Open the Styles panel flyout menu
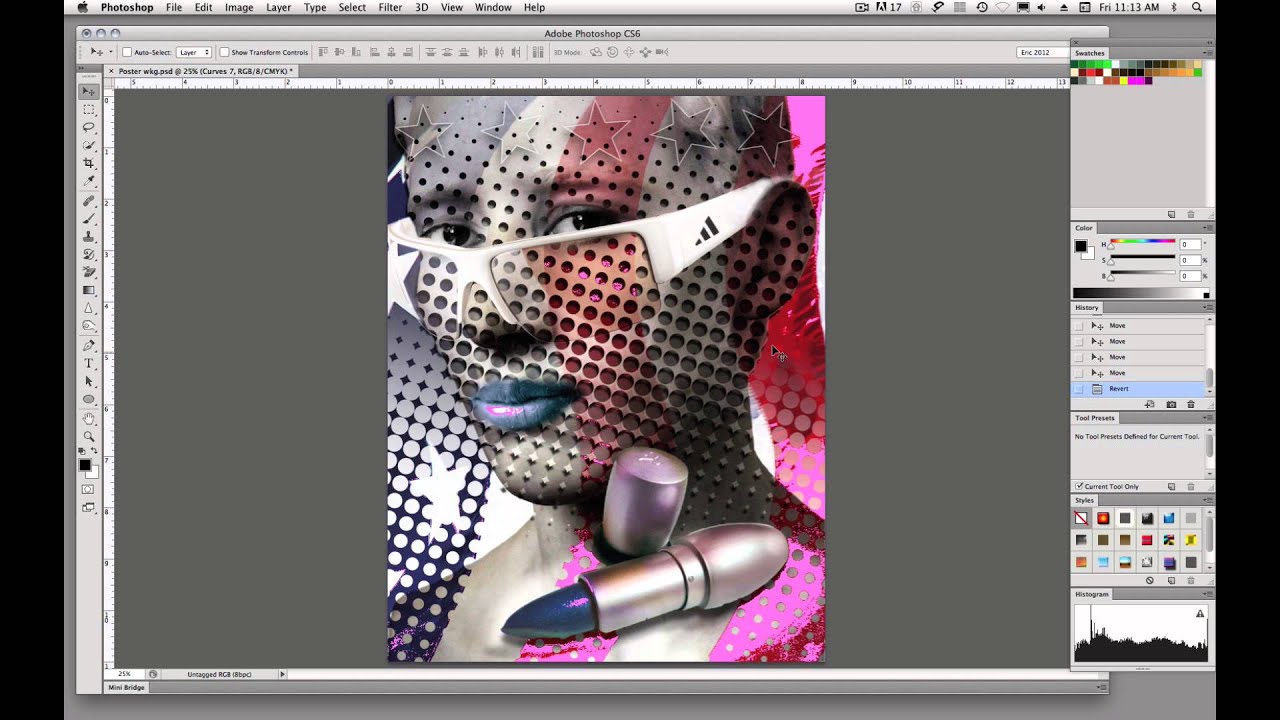The image size is (1280, 720). 1210,500
